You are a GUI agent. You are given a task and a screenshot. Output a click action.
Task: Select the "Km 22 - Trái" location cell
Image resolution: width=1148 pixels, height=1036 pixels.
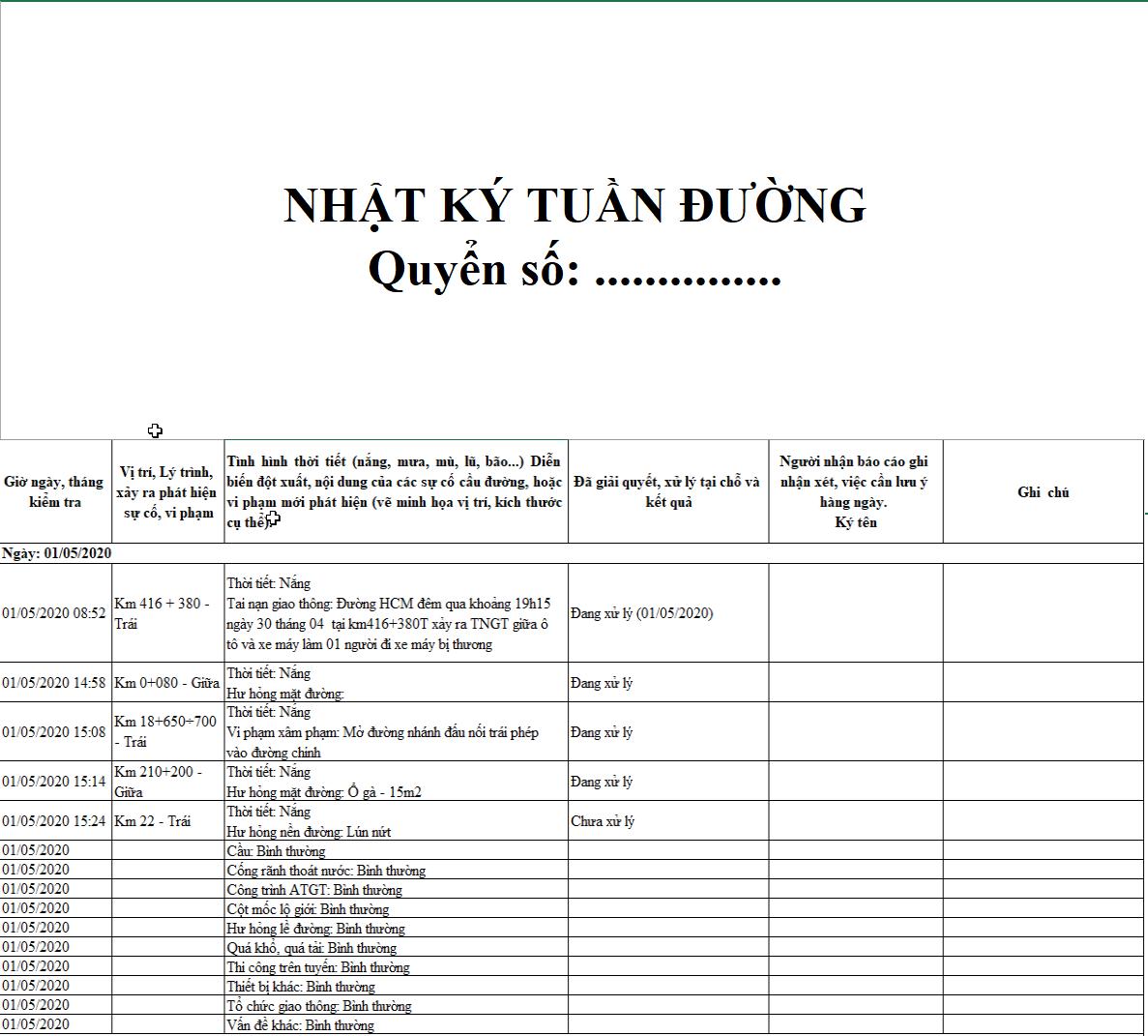(153, 821)
